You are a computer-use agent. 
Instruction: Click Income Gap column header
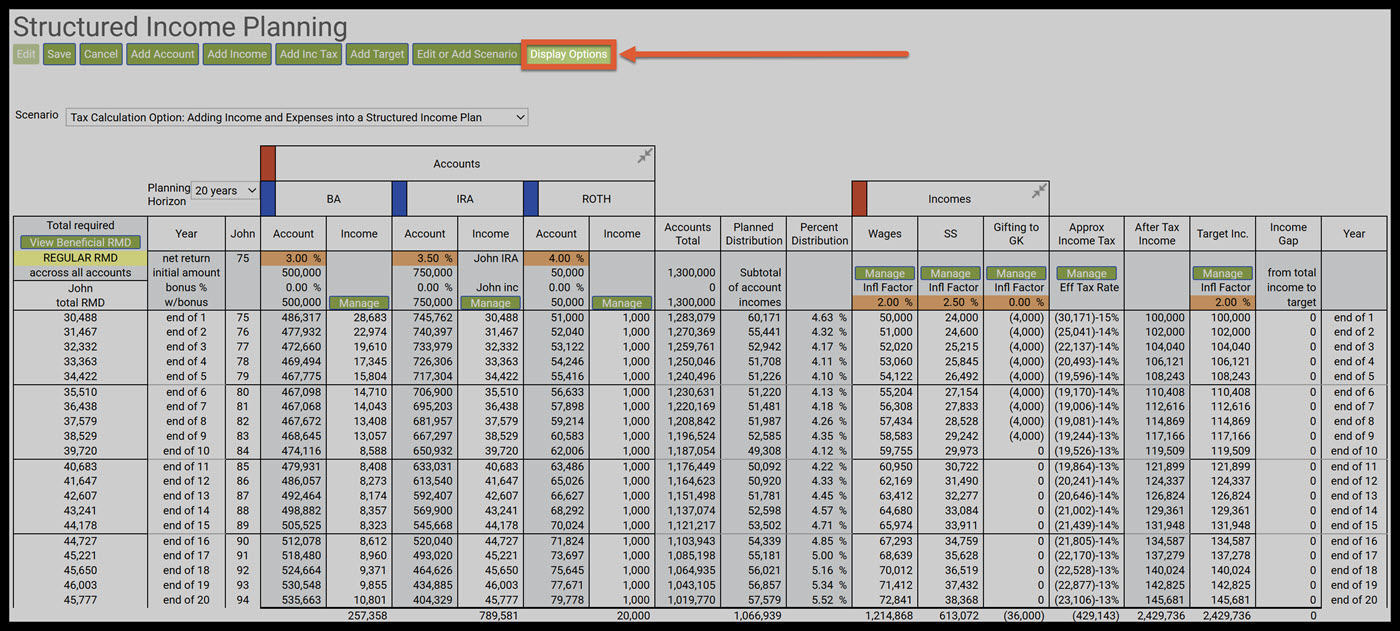click(1288, 234)
